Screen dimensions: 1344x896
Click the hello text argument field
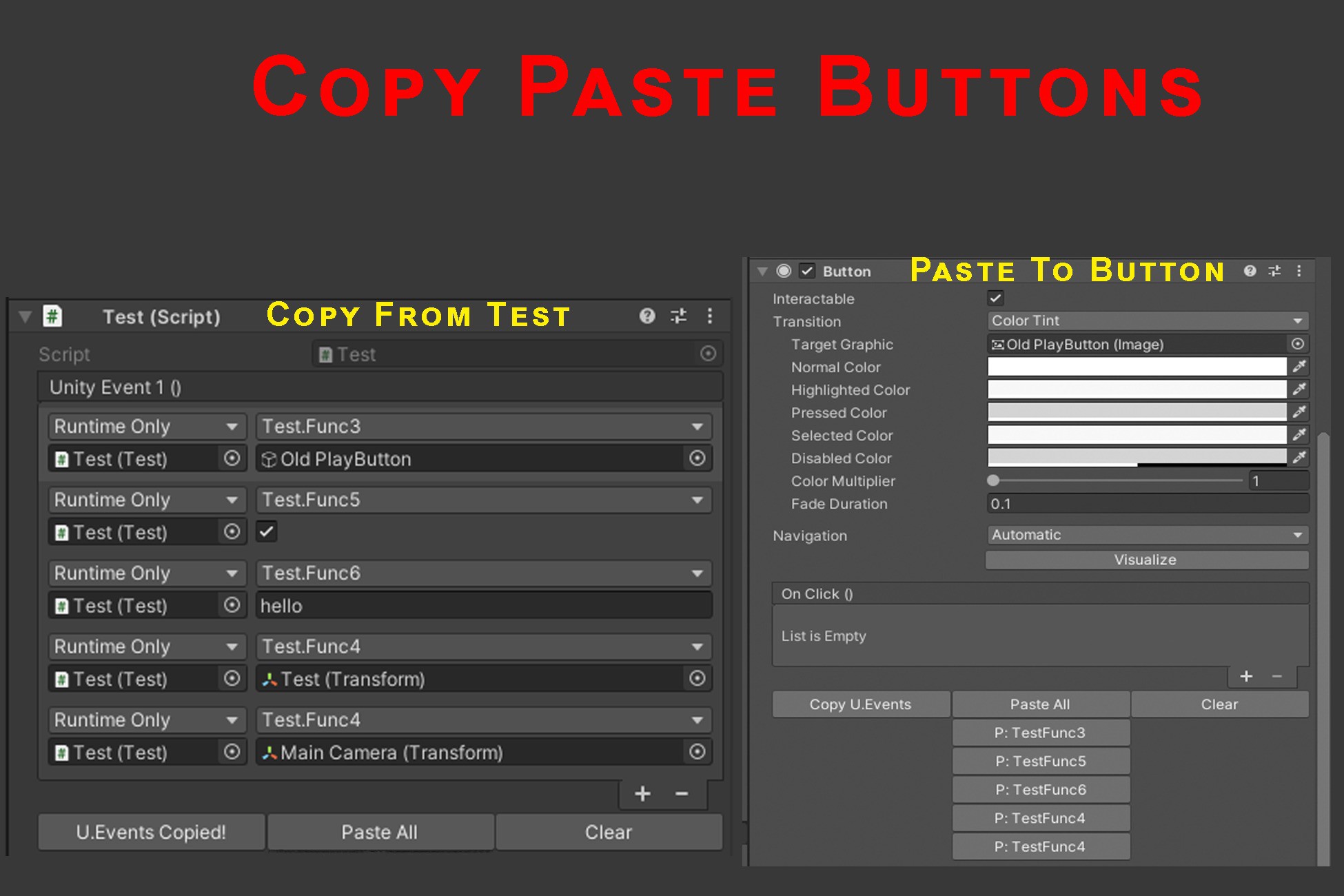tap(482, 605)
